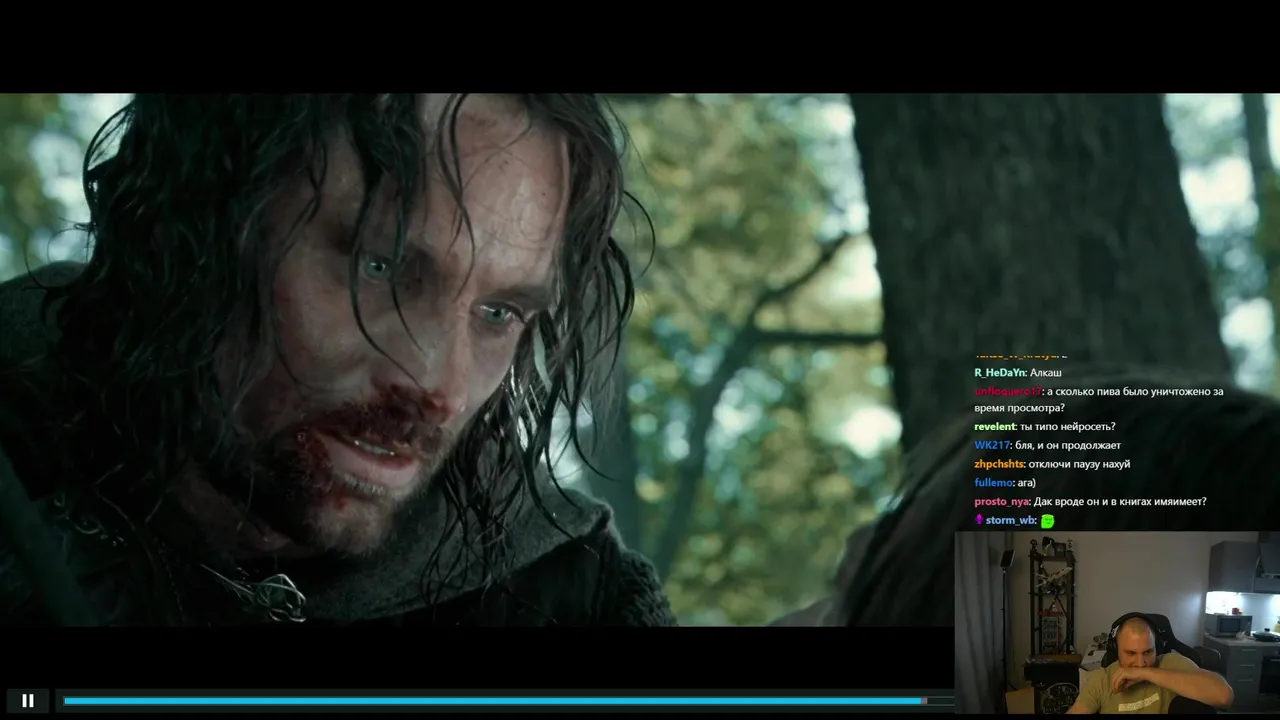
Task: Click the streamer webcam overlay
Action: coord(1117,622)
